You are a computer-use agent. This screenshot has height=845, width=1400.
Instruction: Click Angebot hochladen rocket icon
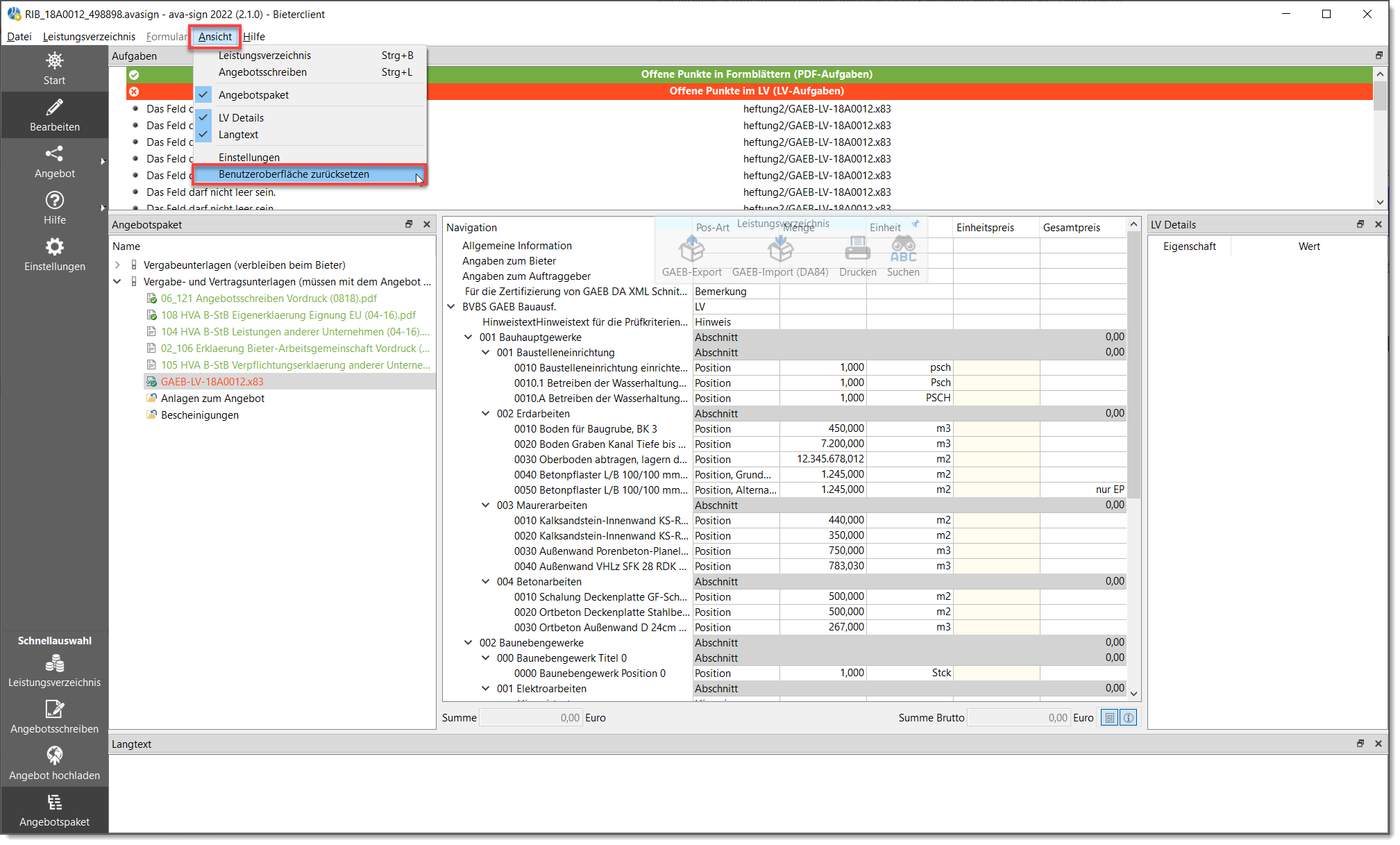coord(54,755)
